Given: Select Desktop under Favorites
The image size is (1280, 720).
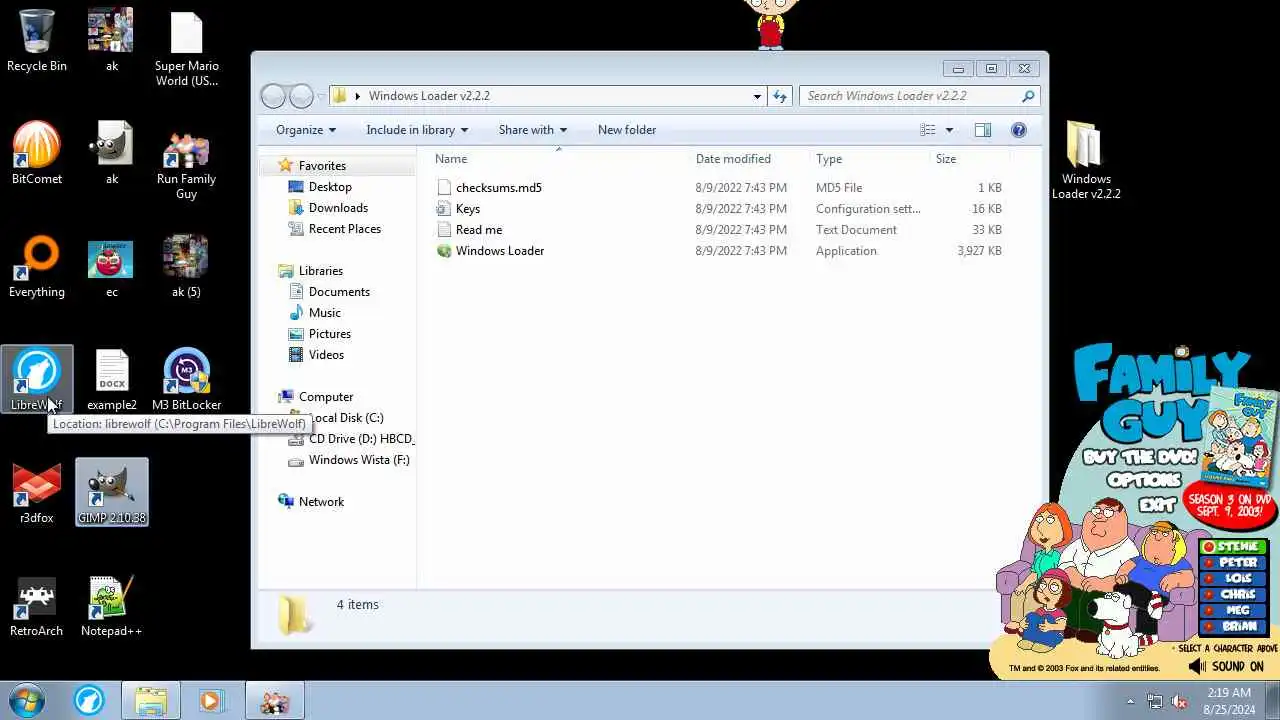Looking at the screenshot, I should tap(330, 187).
